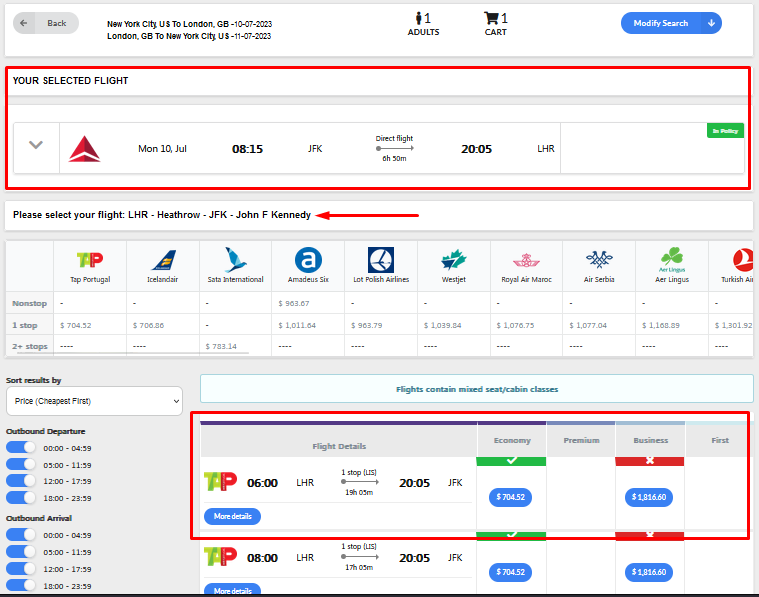Screen dimensions: 759x597
Task: Select Amadeus Six 1 stop fare $1,011.64
Action: pyautogui.click(x=297, y=325)
